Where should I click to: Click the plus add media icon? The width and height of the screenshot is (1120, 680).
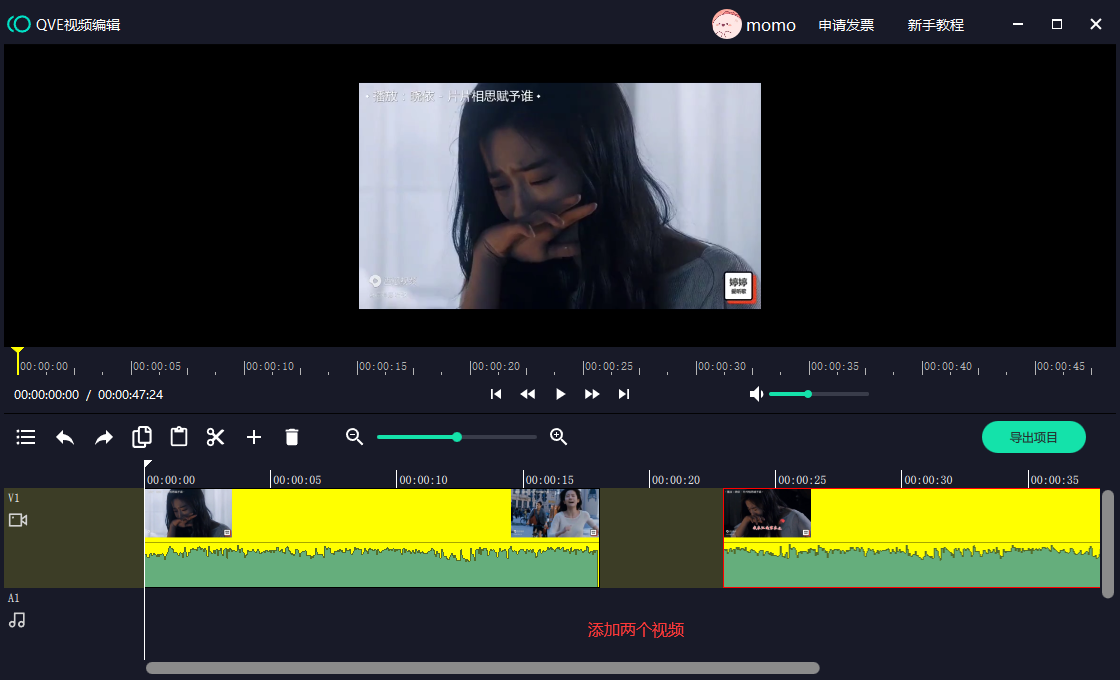tap(254, 437)
